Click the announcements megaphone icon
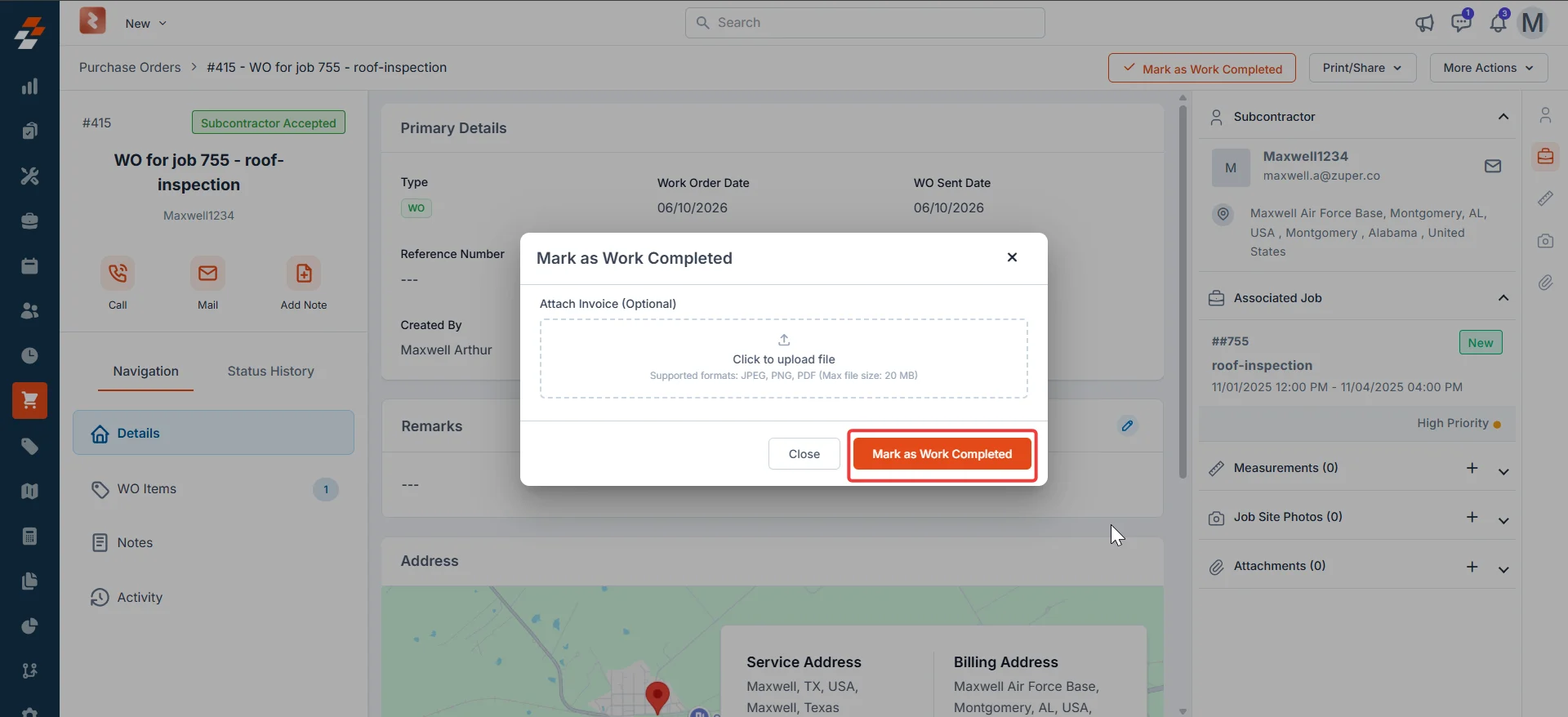Screen dimensions: 1568x717 point(1424,23)
